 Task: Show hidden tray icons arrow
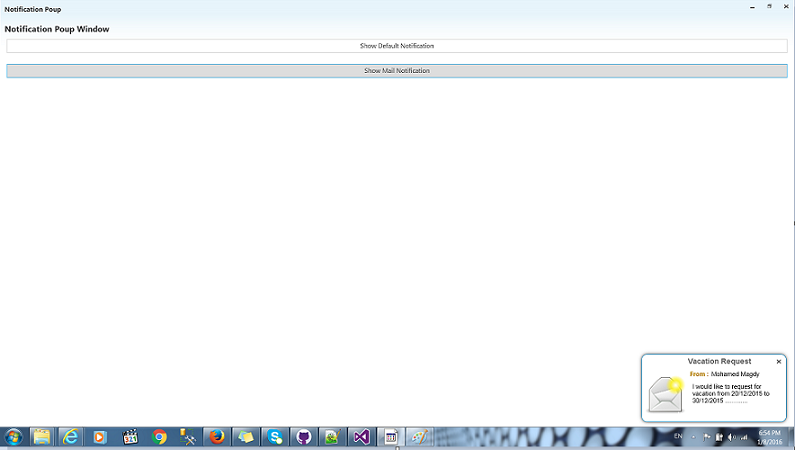(694, 437)
